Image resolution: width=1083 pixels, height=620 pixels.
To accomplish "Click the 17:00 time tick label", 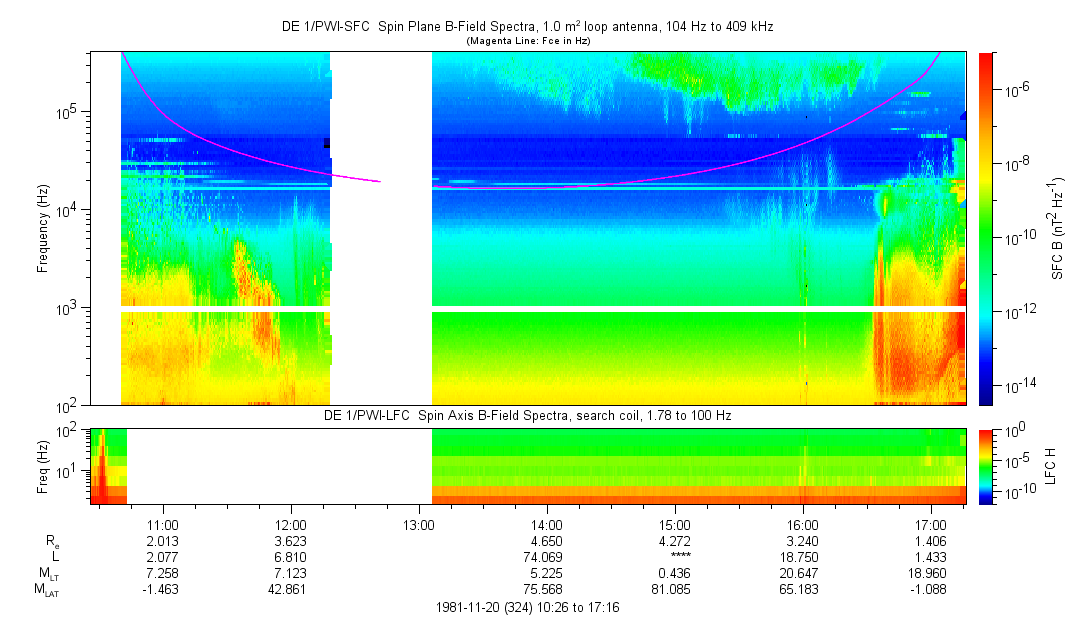I will (931, 524).
